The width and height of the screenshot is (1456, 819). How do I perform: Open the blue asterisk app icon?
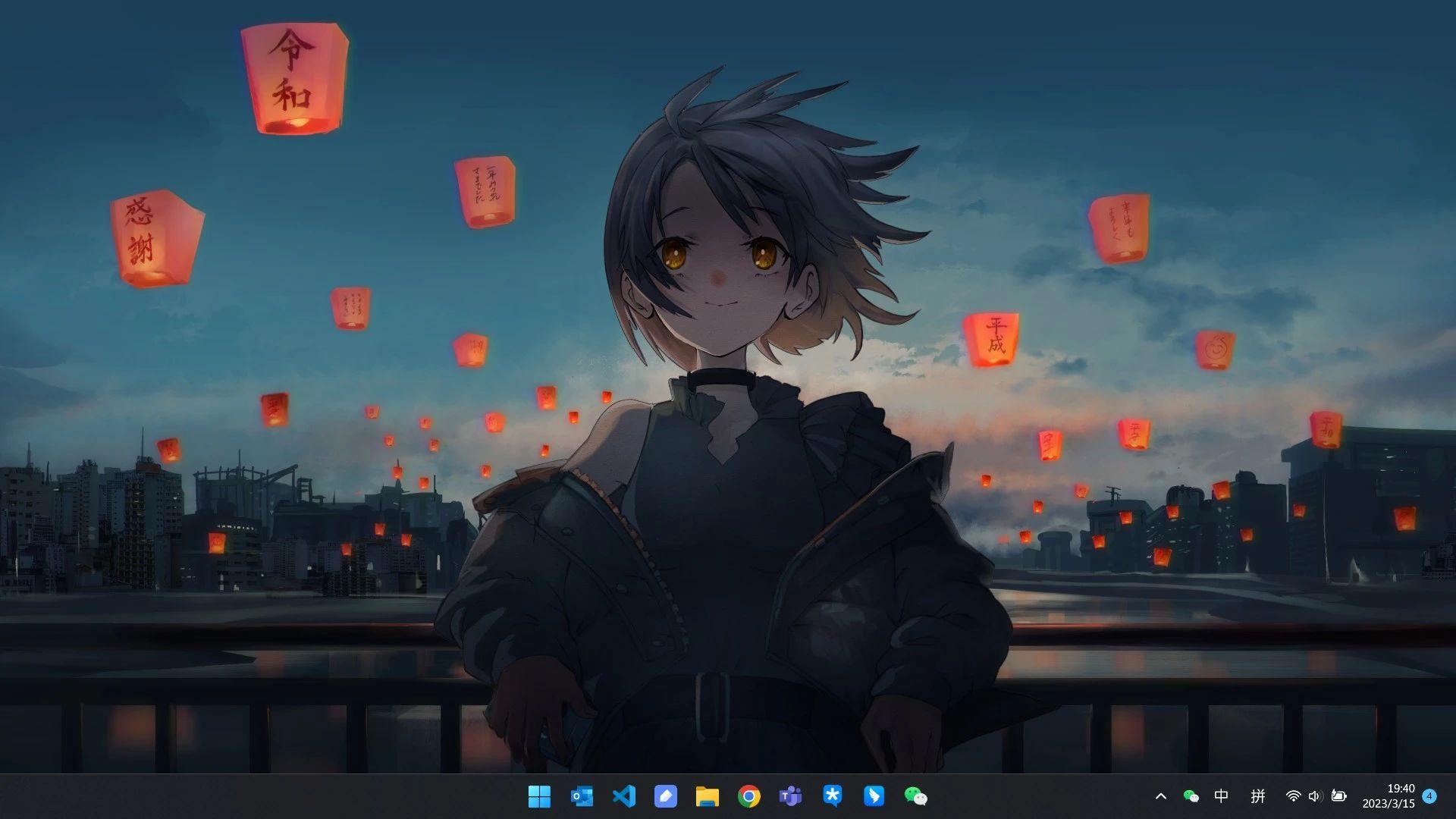[x=832, y=796]
